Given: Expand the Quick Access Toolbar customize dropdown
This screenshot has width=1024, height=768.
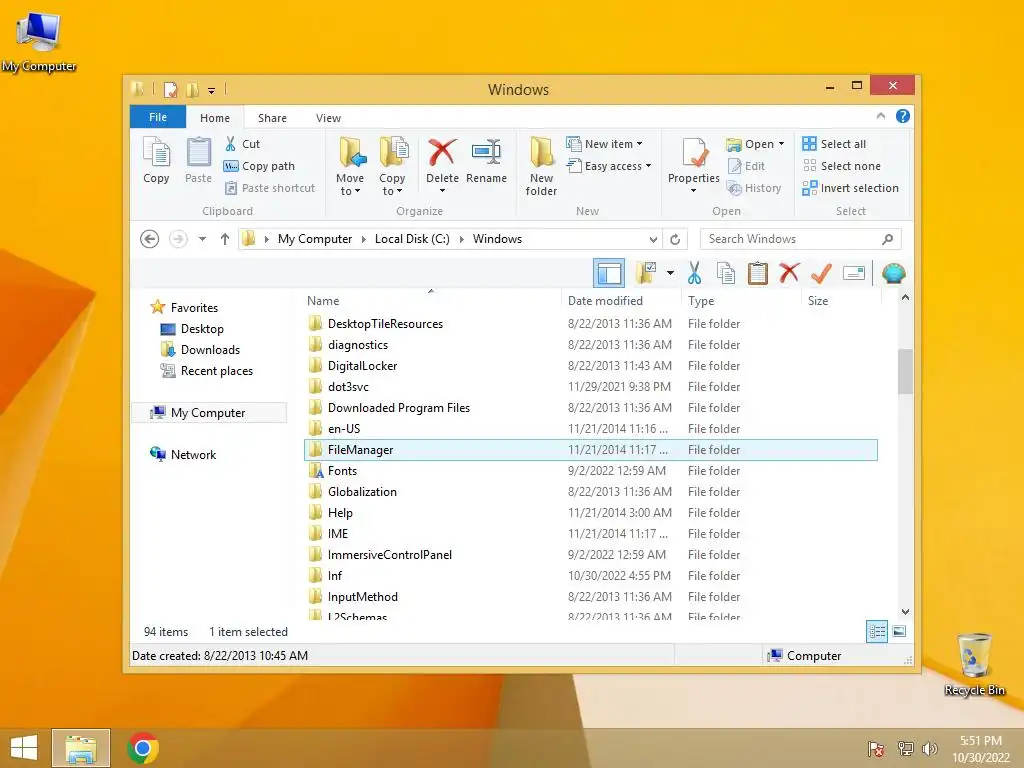Looking at the screenshot, I should pos(212,90).
